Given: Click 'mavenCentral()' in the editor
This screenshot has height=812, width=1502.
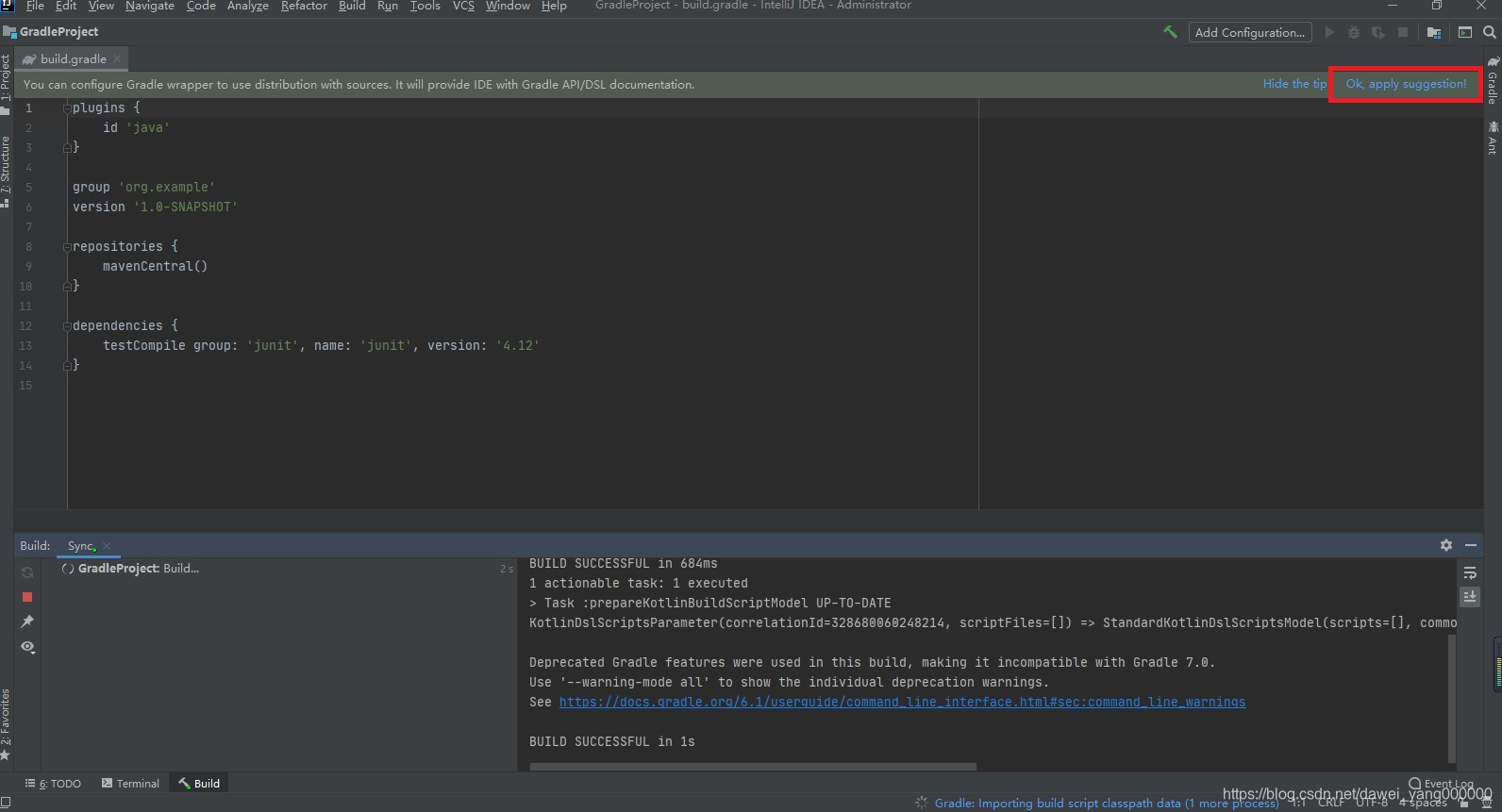Looking at the screenshot, I should click(x=155, y=267).
